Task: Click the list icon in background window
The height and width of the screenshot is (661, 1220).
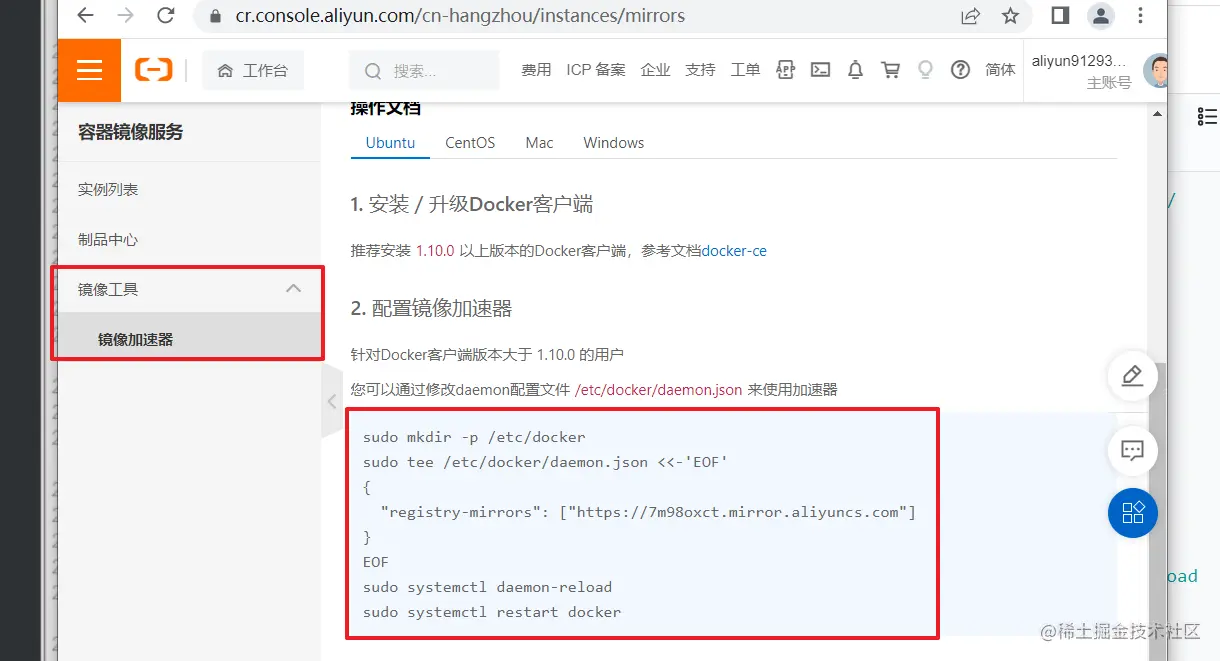Action: (x=1207, y=117)
